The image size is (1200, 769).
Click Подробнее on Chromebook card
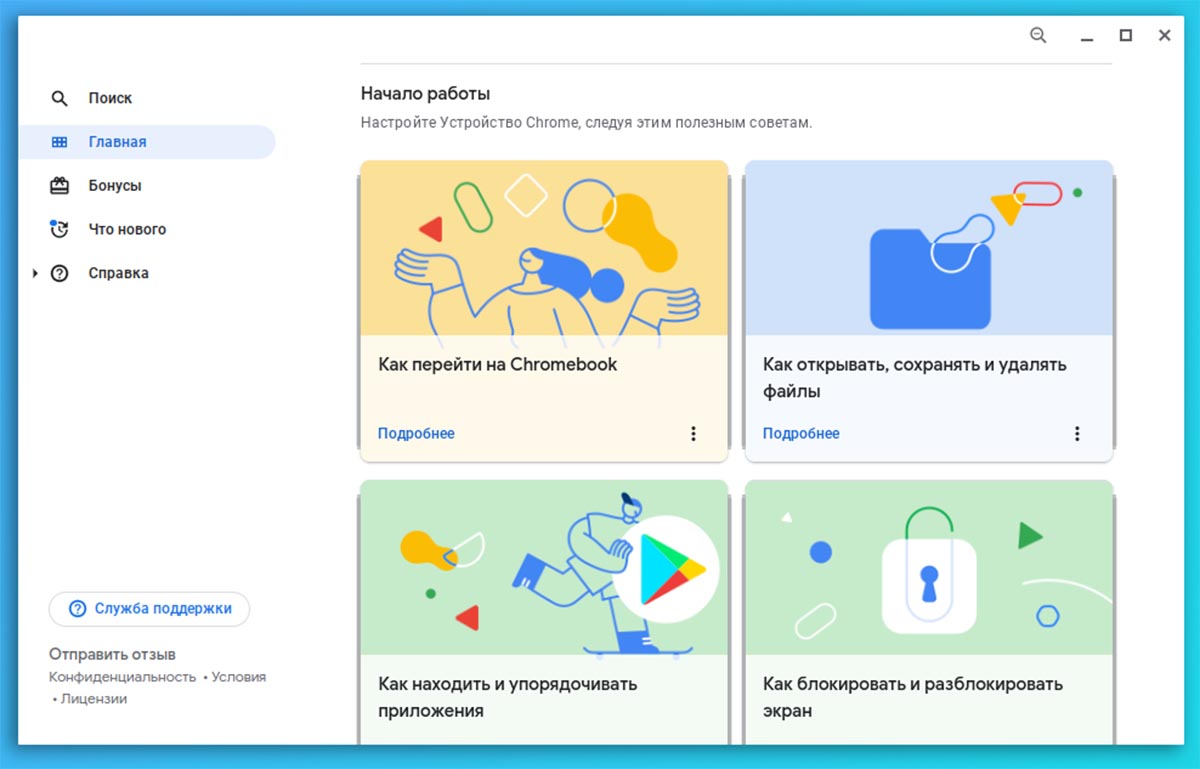point(416,433)
